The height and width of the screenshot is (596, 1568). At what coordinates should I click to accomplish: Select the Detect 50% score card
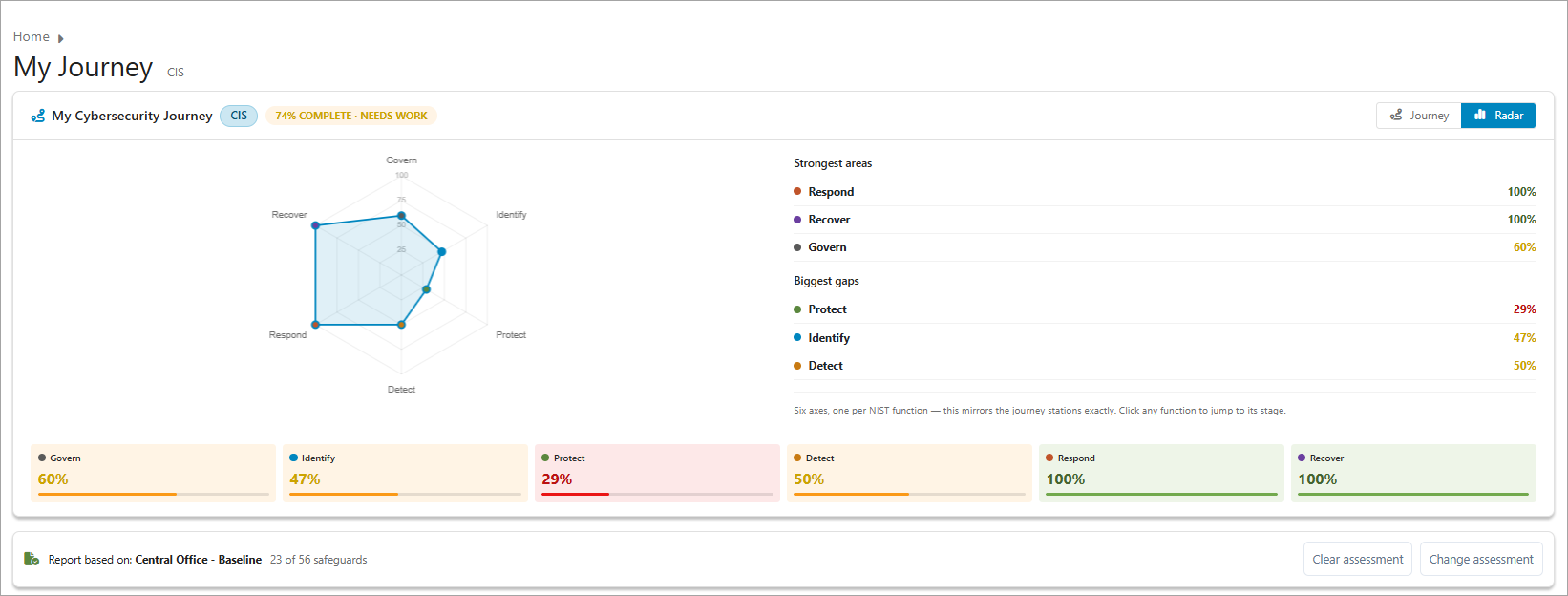[x=910, y=473]
